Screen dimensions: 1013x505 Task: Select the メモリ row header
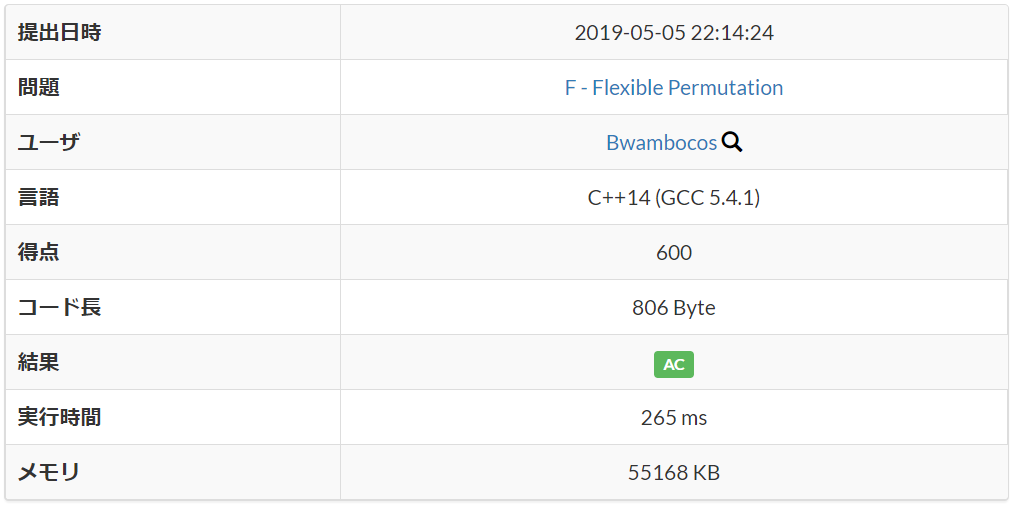click(x=49, y=473)
